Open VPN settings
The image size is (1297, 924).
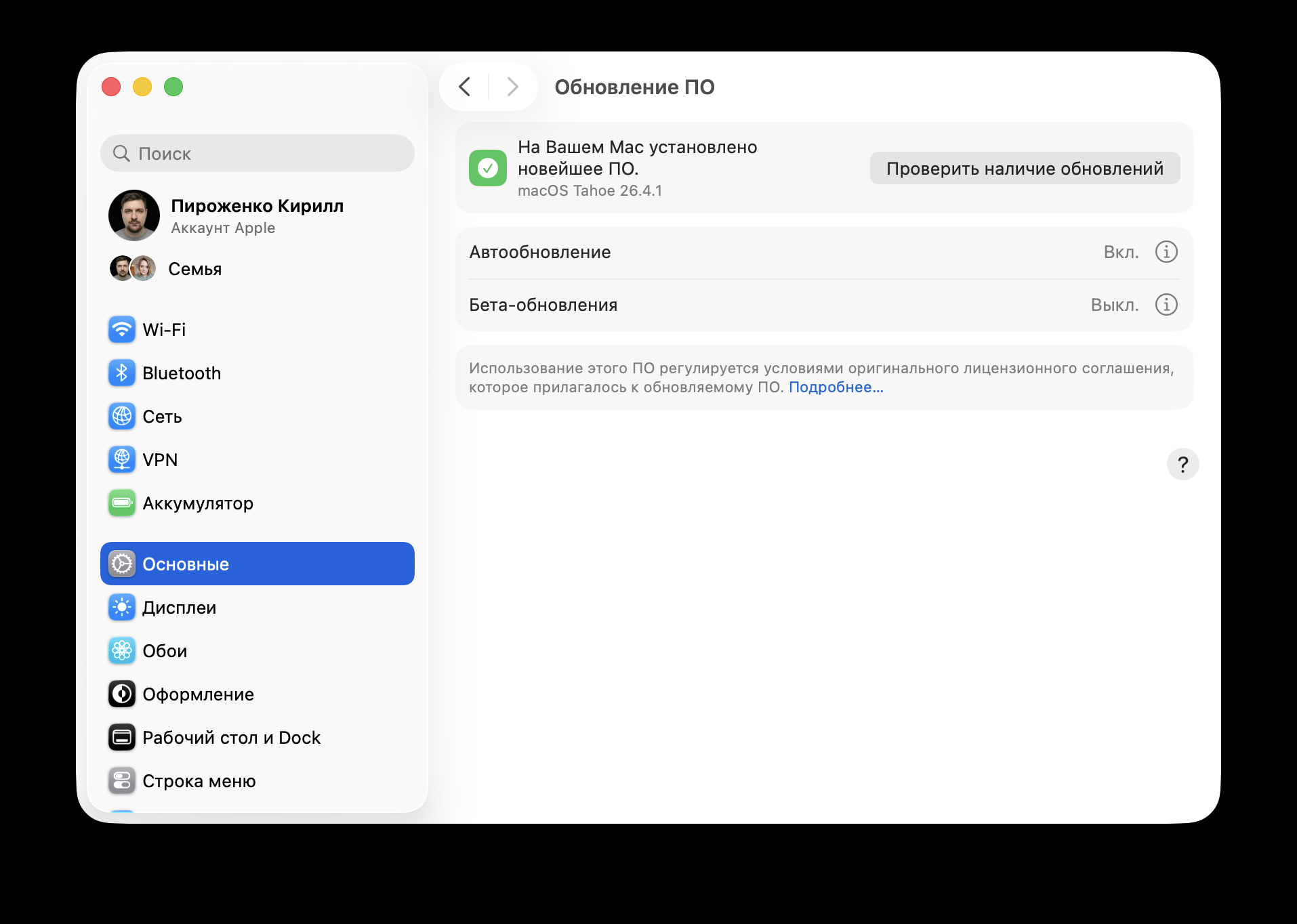[x=160, y=459]
